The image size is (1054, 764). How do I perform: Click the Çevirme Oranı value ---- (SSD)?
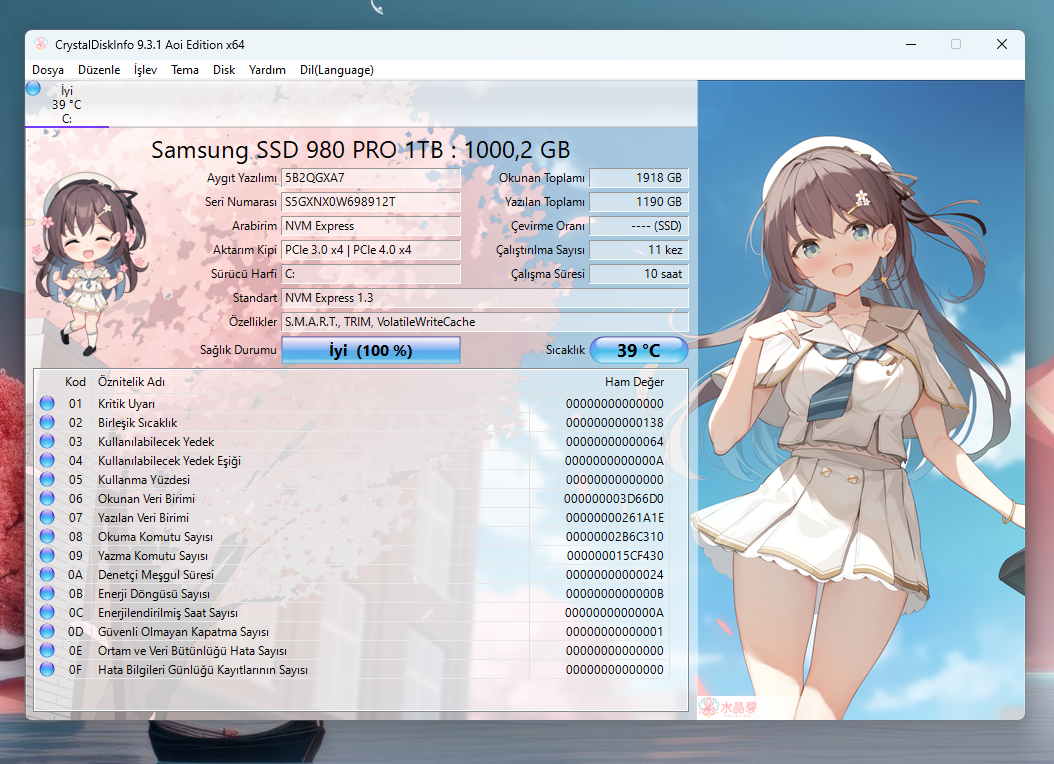click(x=639, y=226)
